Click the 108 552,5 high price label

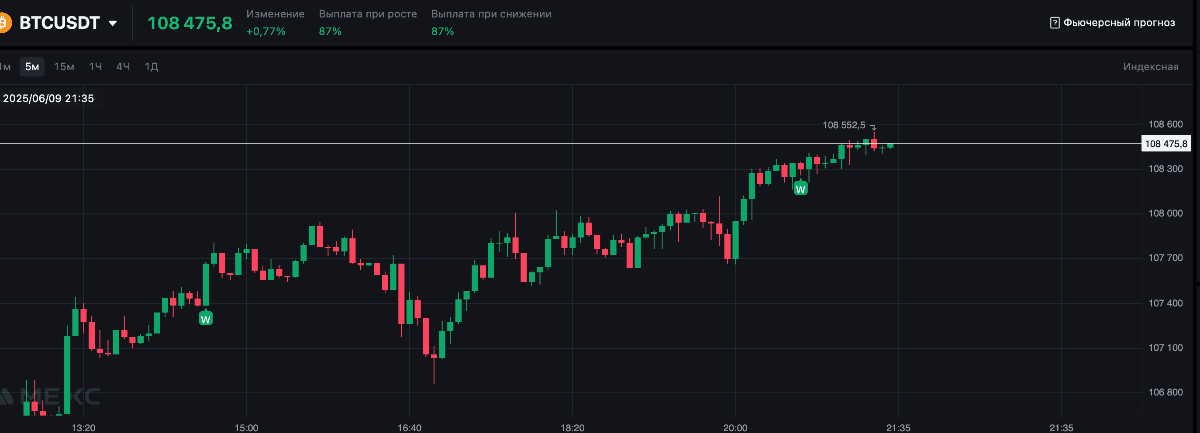pyautogui.click(x=844, y=125)
